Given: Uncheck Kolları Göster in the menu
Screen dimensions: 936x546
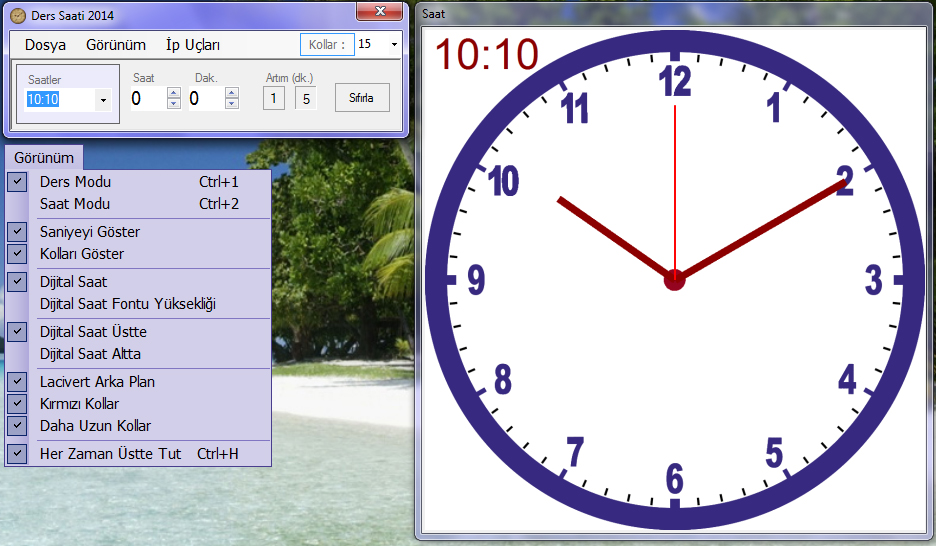Looking at the screenshot, I should coord(82,254).
